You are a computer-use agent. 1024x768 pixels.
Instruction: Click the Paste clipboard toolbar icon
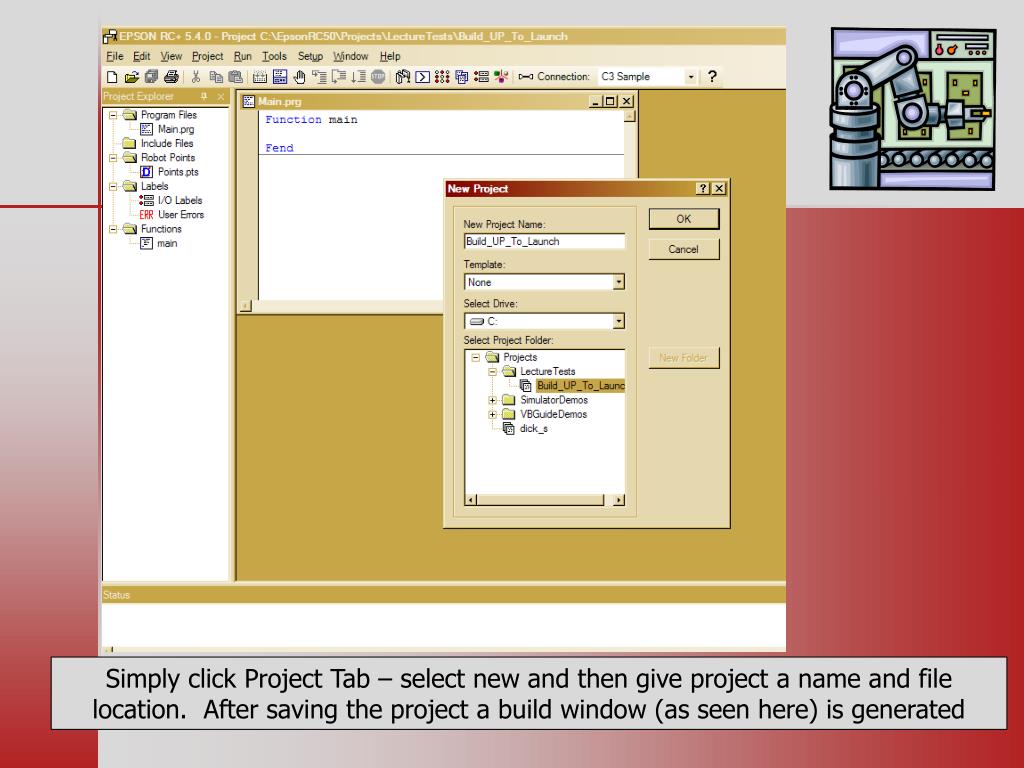click(x=235, y=77)
